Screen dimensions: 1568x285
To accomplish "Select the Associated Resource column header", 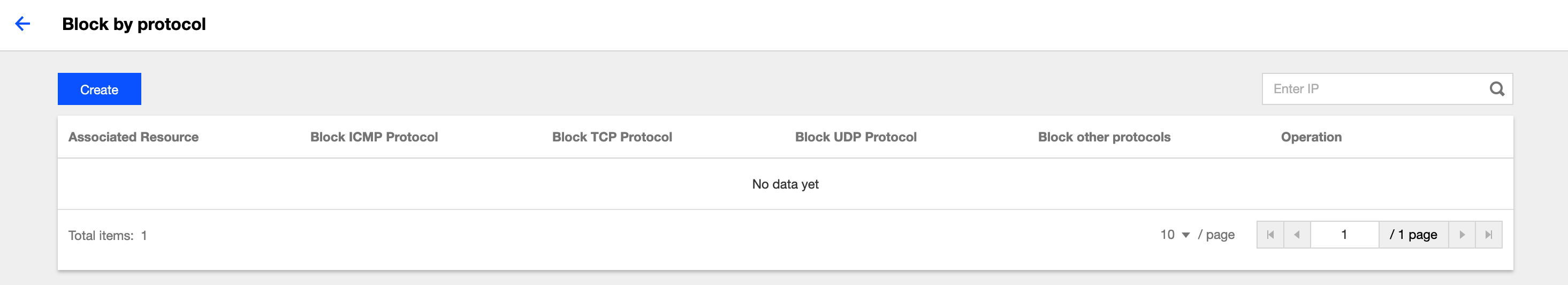I will [x=133, y=137].
